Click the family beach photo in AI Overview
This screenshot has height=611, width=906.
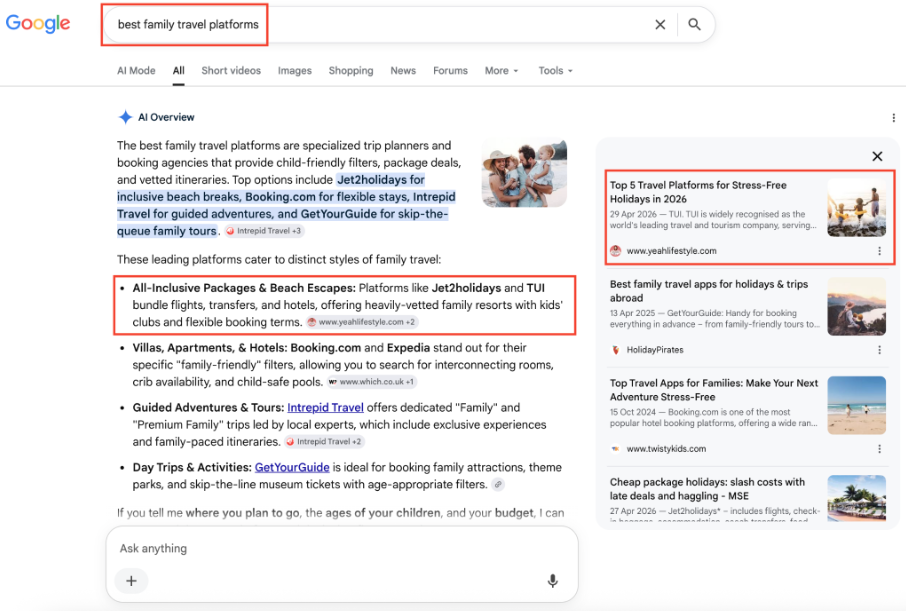click(524, 173)
